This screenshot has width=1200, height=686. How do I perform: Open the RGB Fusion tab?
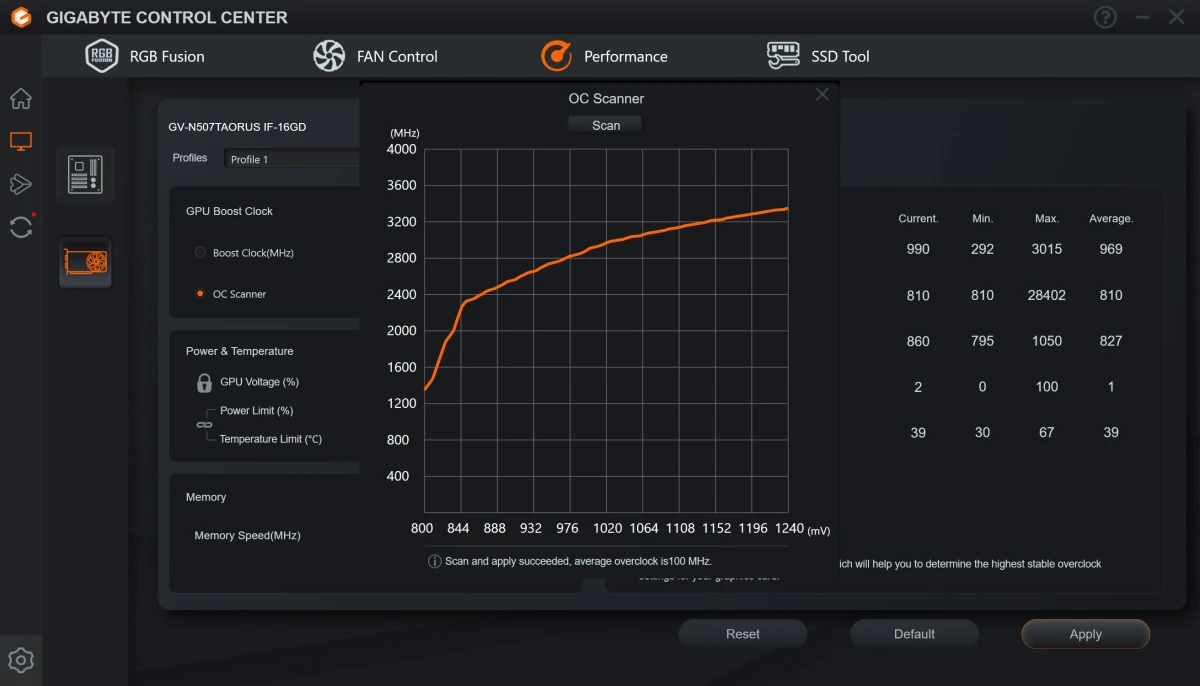145,56
